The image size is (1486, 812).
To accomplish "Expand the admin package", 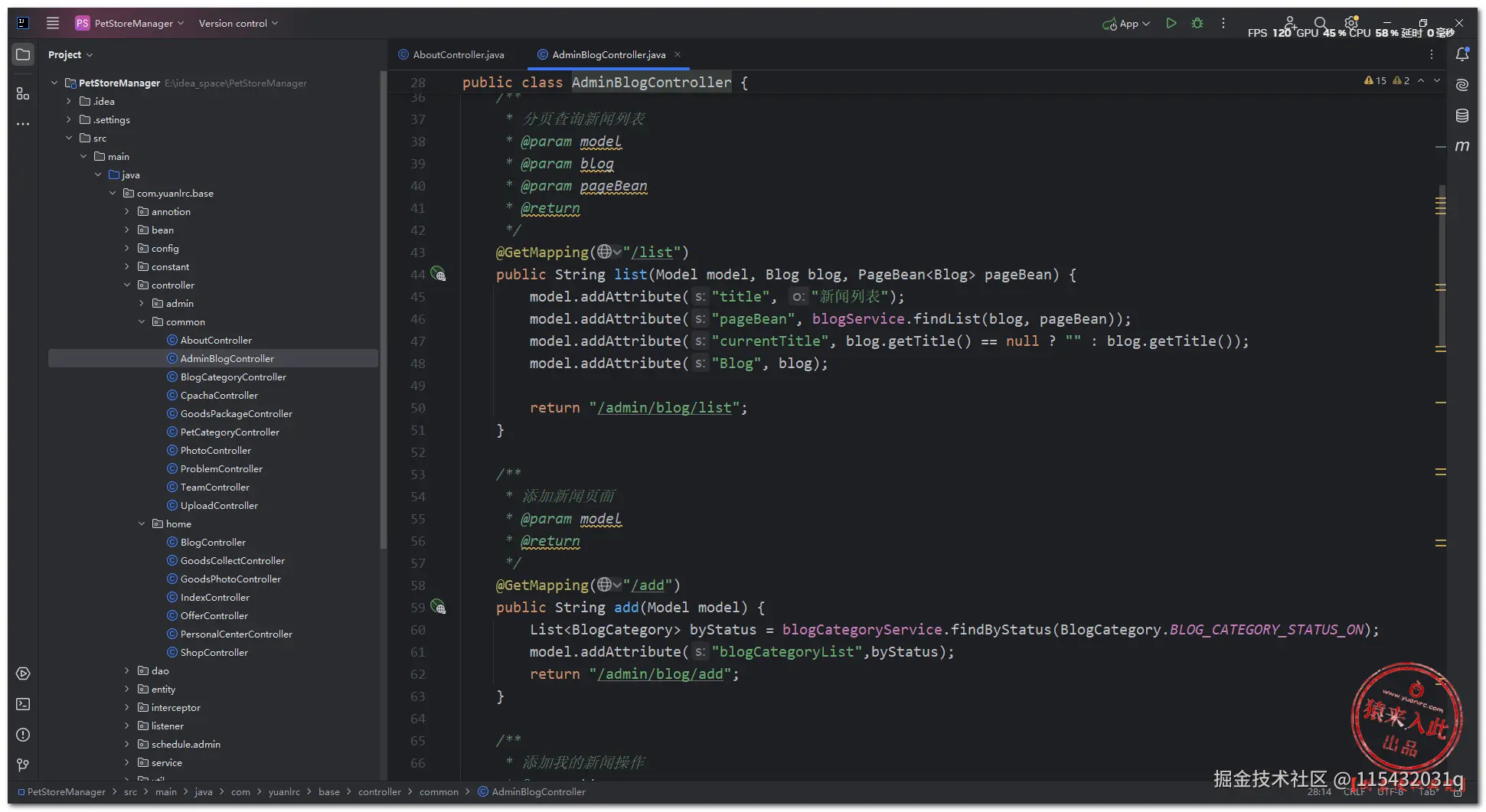I will (142, 303).
